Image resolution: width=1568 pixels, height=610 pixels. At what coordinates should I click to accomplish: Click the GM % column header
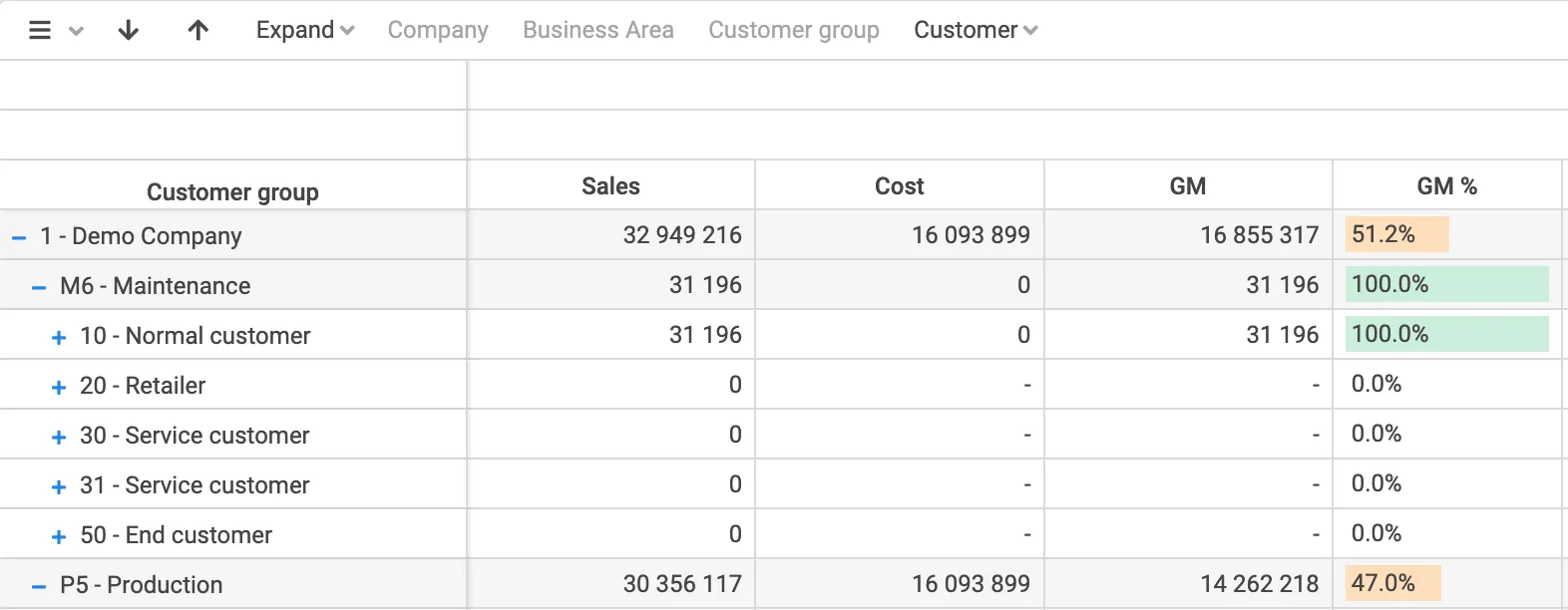click(1446, 186)
